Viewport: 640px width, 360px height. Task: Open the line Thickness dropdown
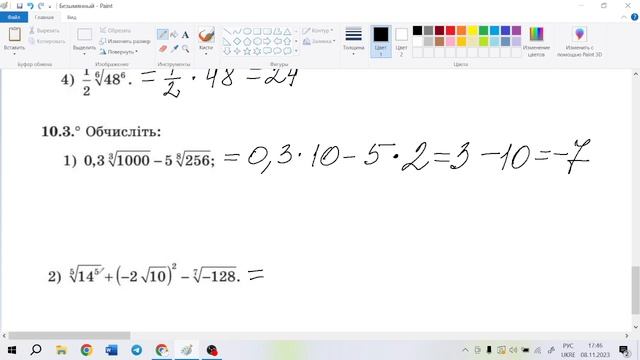click(353, 42)
